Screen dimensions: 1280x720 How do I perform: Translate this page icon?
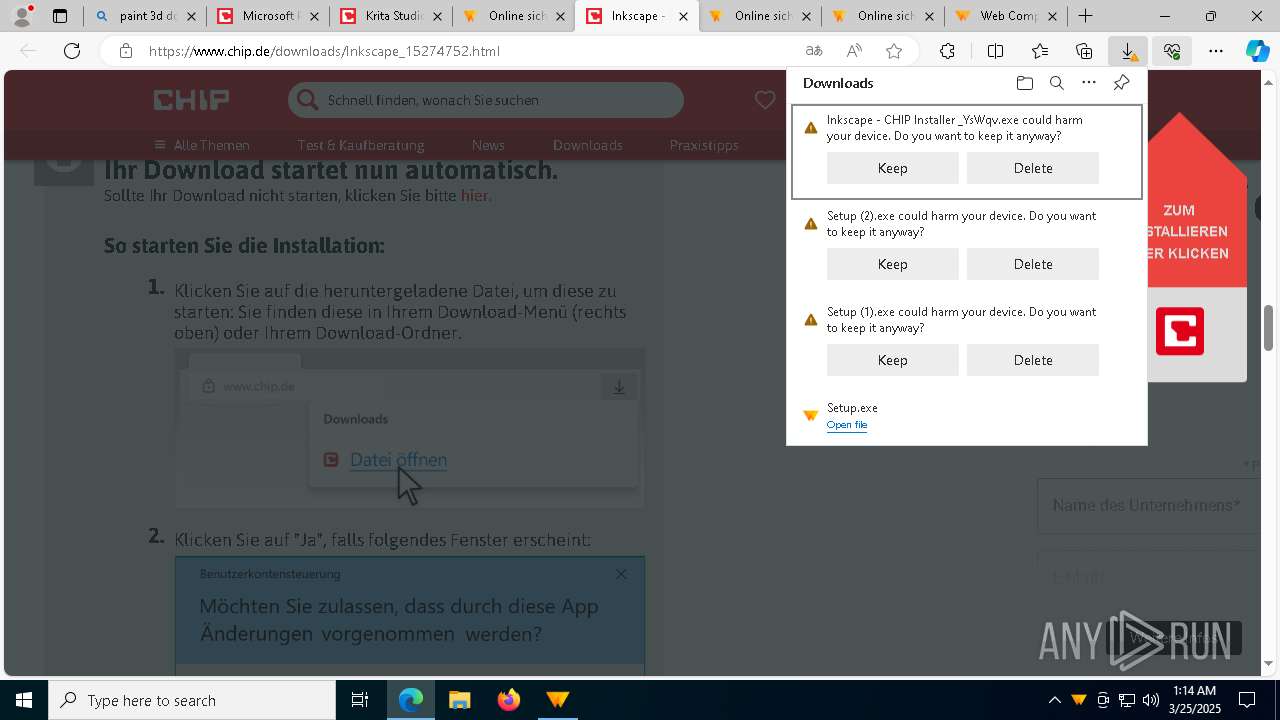[814, 51]
